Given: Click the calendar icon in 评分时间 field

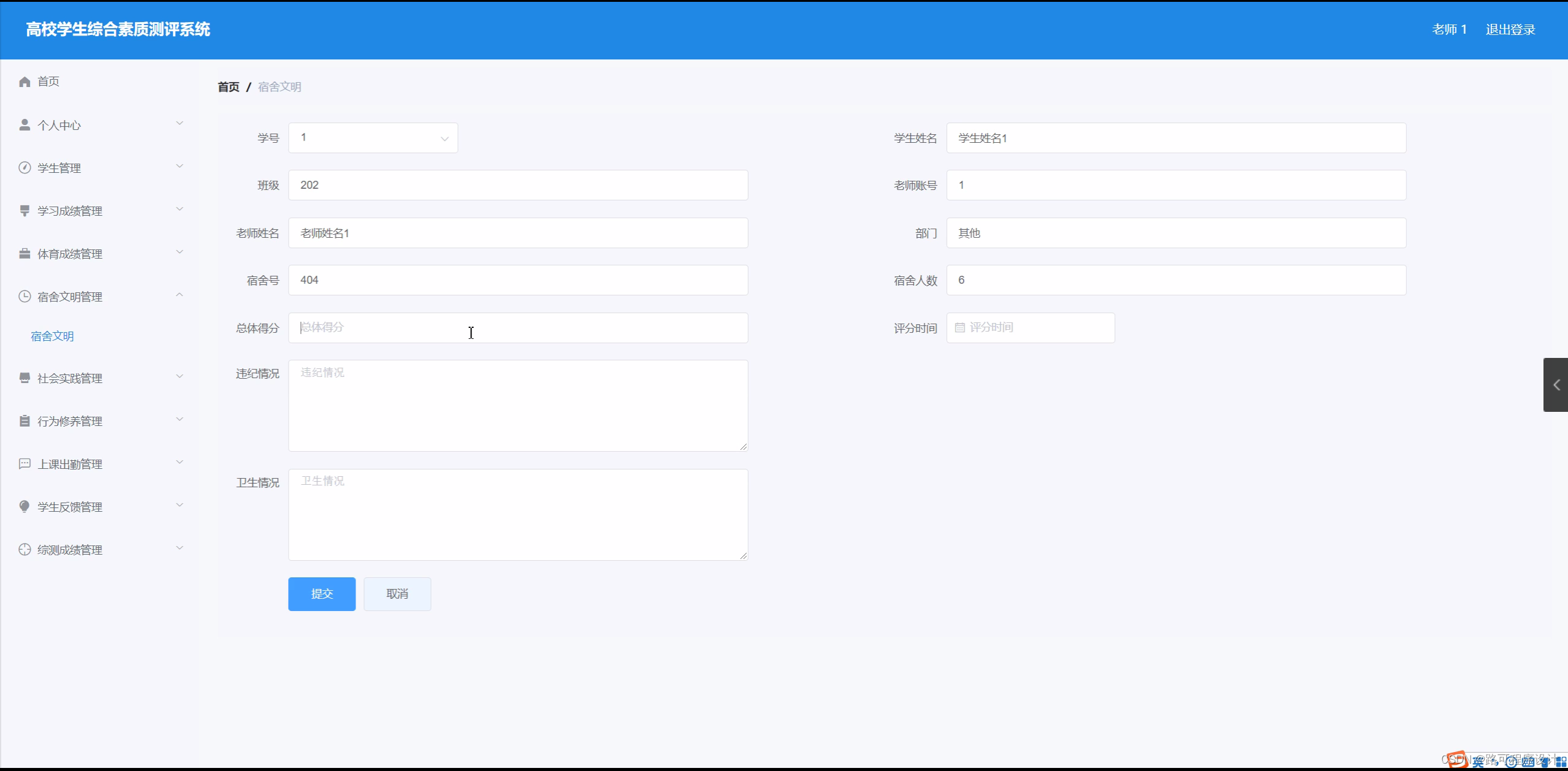Looking at the screenshot, I should coord(960,328).
